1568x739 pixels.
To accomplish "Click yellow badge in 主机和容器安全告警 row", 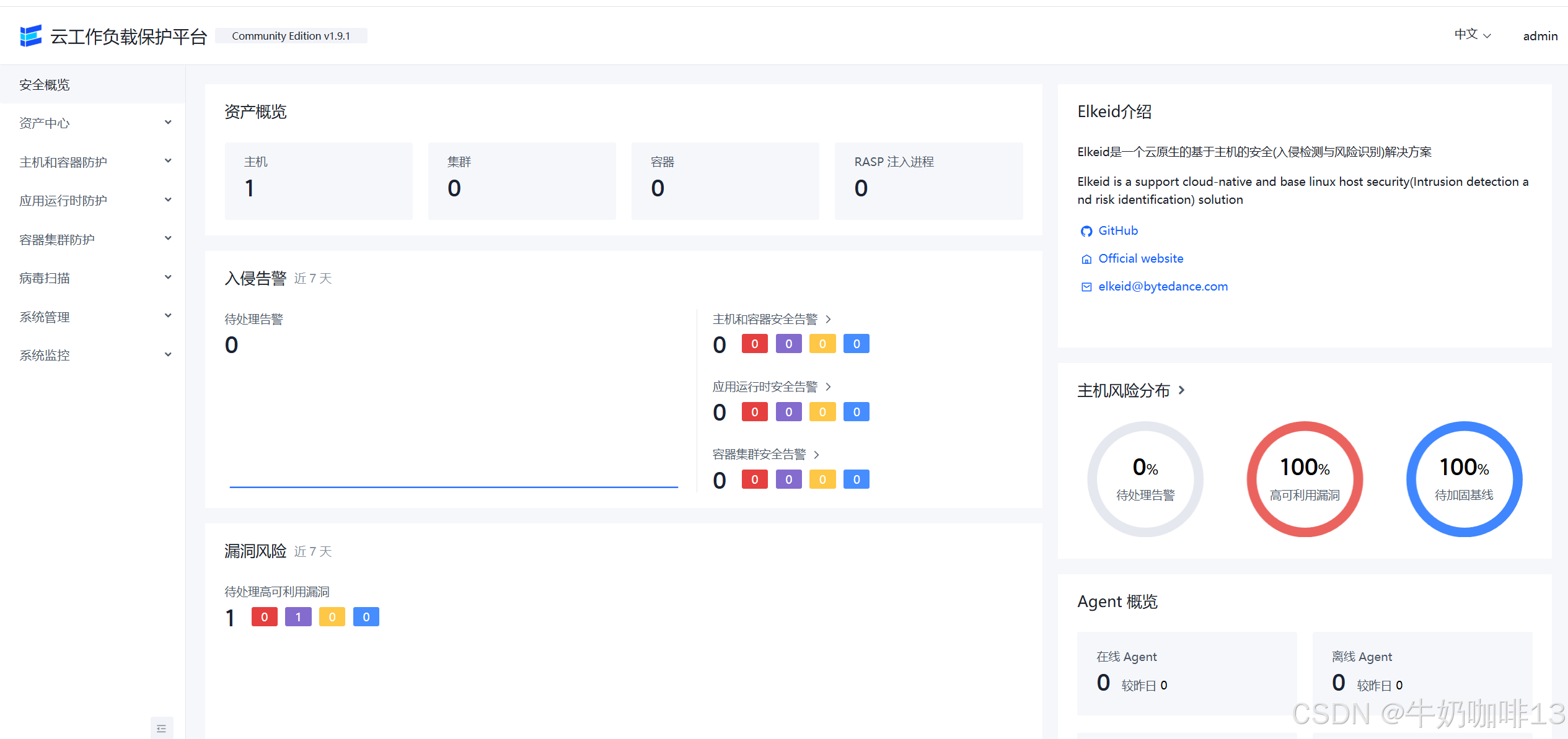I will tap(822, 344).
